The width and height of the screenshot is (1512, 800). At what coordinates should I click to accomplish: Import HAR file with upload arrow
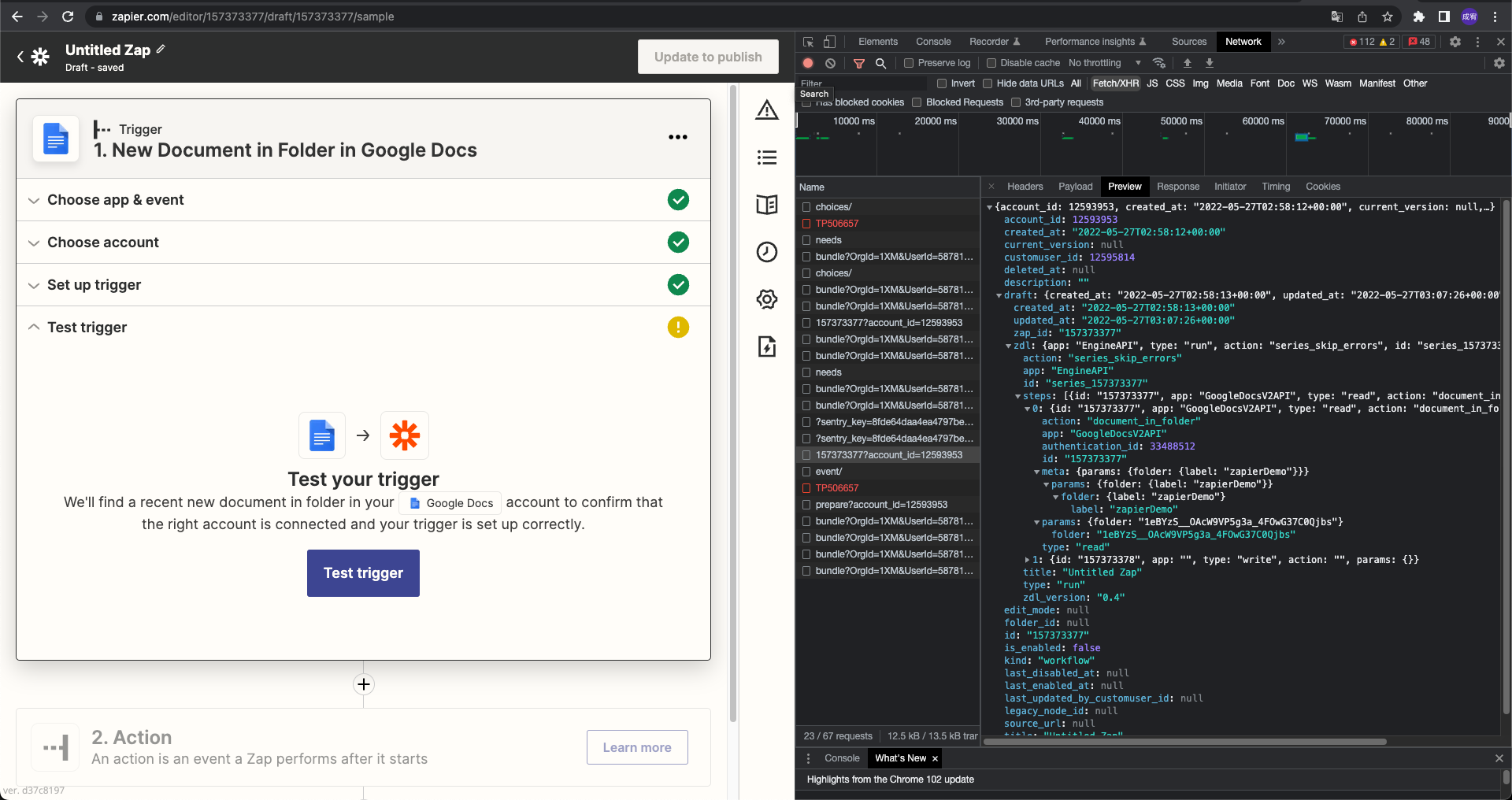(x=1188, y=63)
